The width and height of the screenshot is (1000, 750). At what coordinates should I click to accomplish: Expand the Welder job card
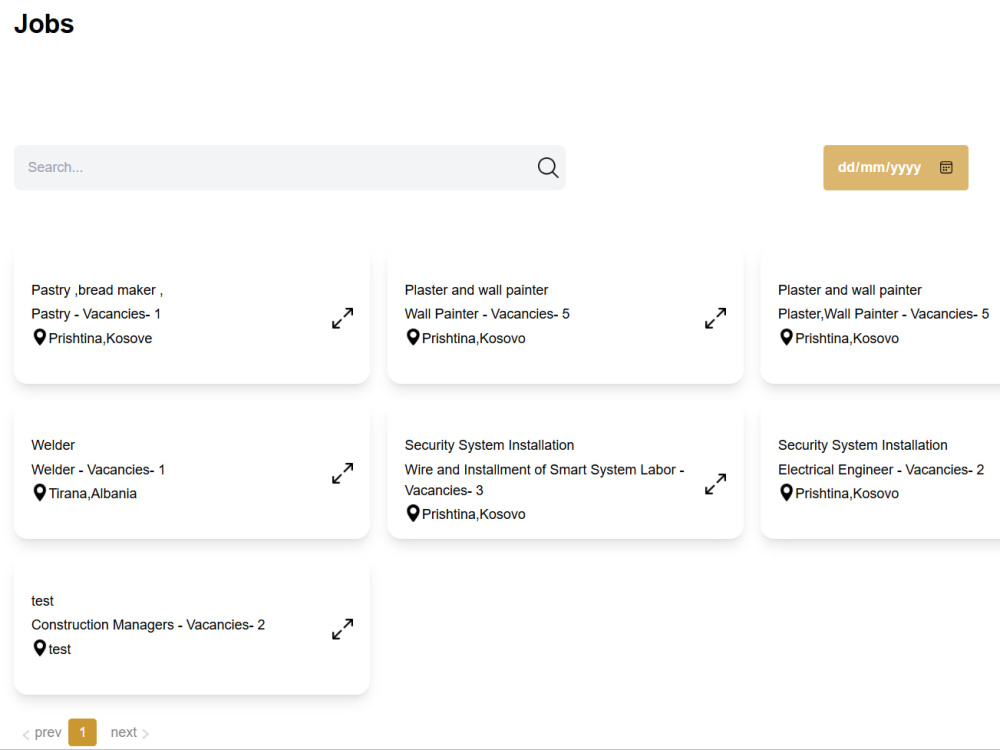342,473
